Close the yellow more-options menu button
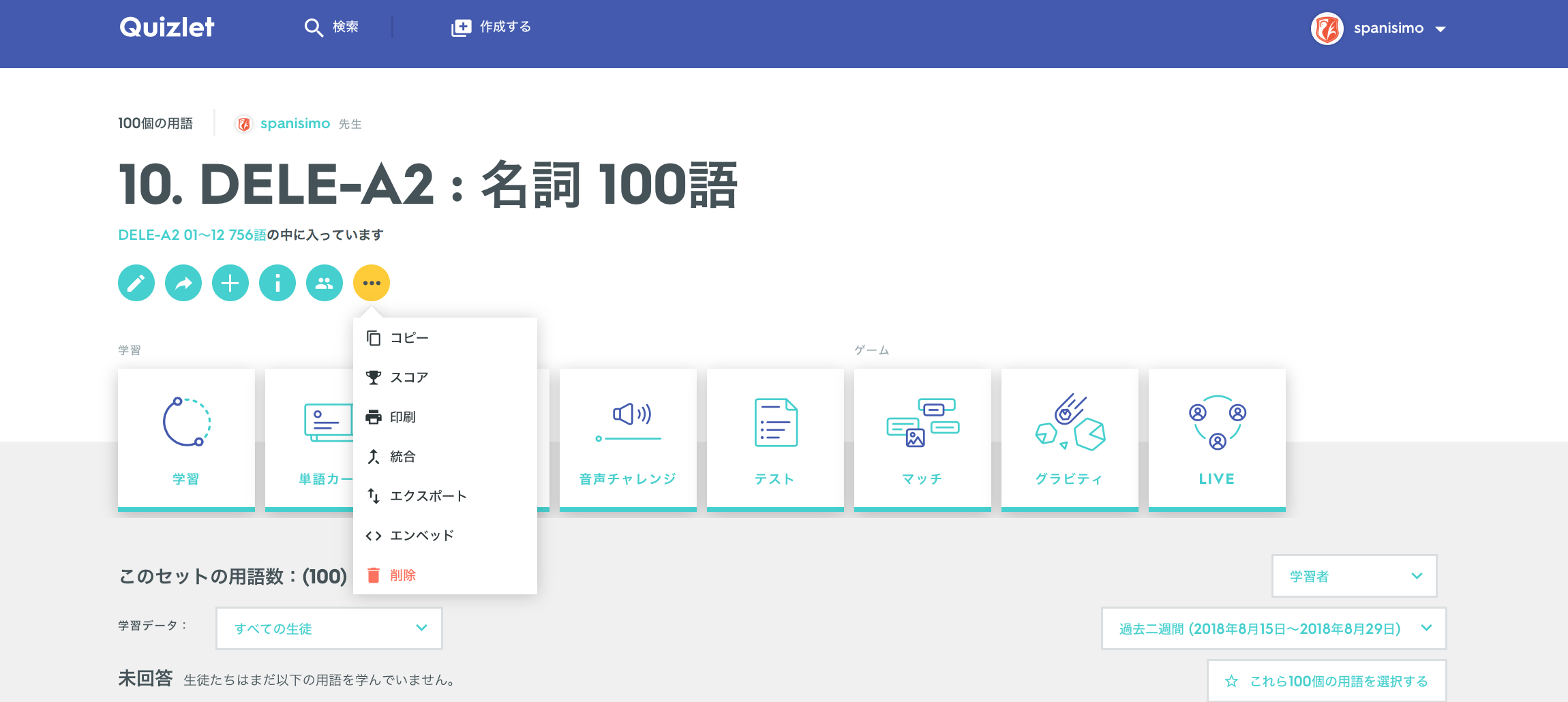The image size is (1568, 702). 372,283
